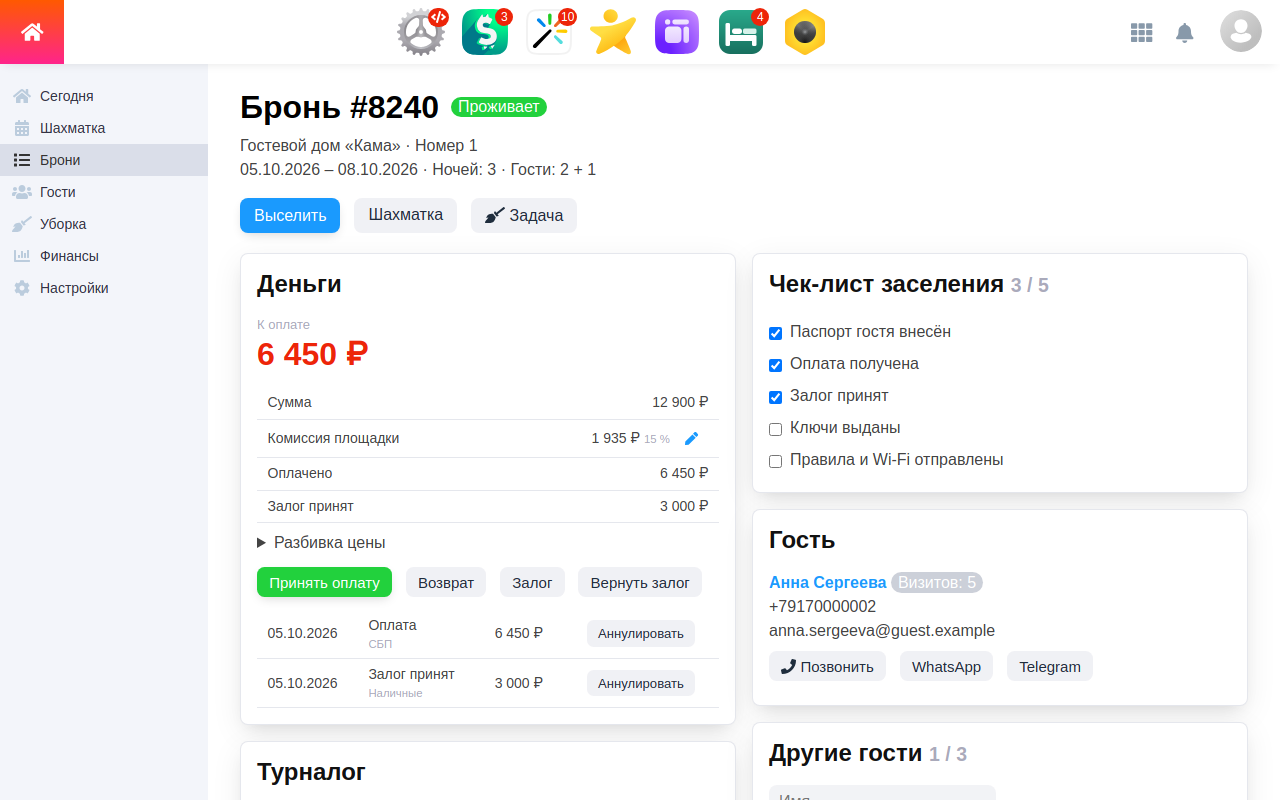Create a task with the Задача button
Image resolution: width=1280 pixels, height=800 pixels.
pos(524,215)
